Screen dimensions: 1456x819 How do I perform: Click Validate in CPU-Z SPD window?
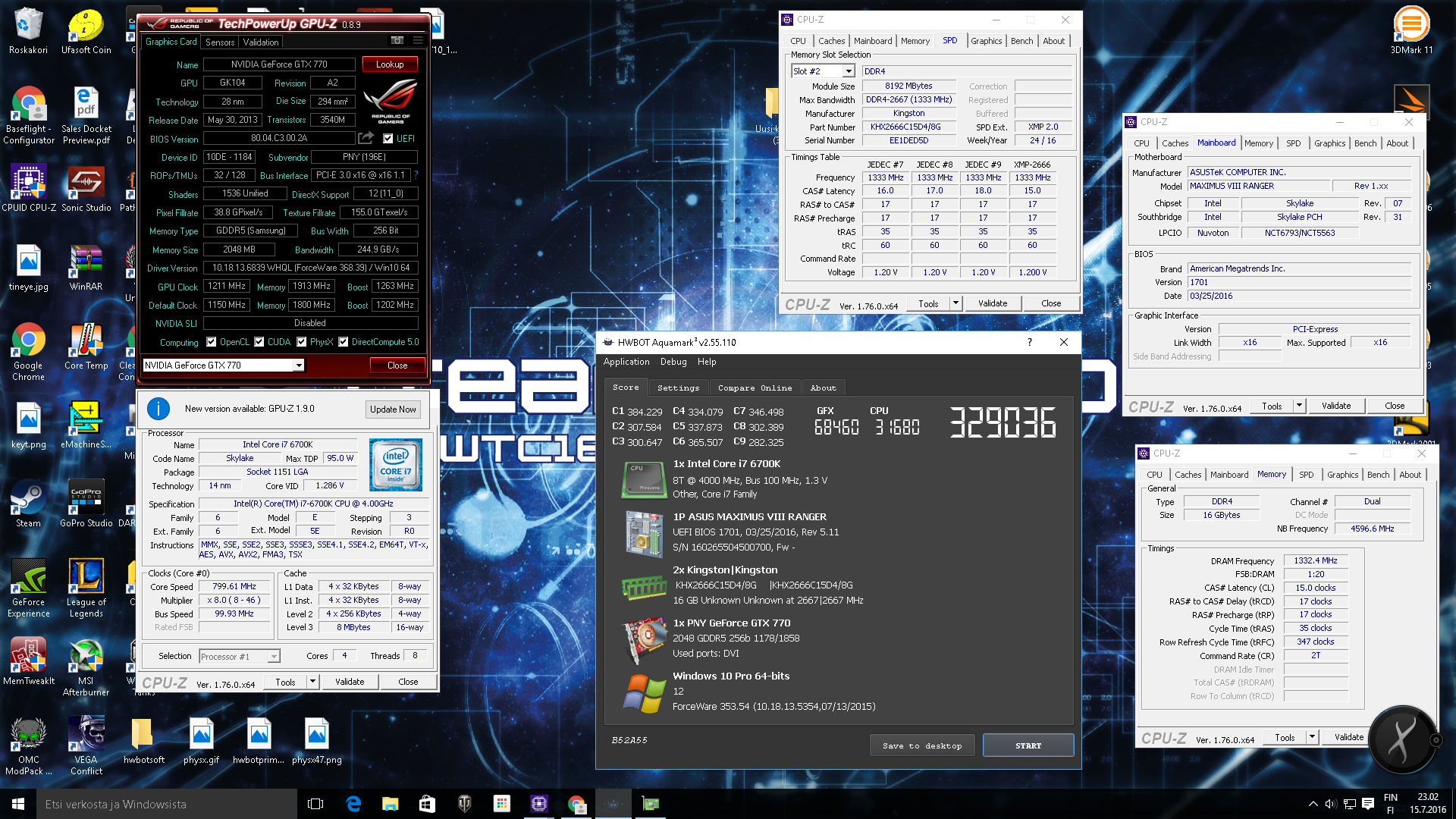pyautogui.click(x=993, y=303)
